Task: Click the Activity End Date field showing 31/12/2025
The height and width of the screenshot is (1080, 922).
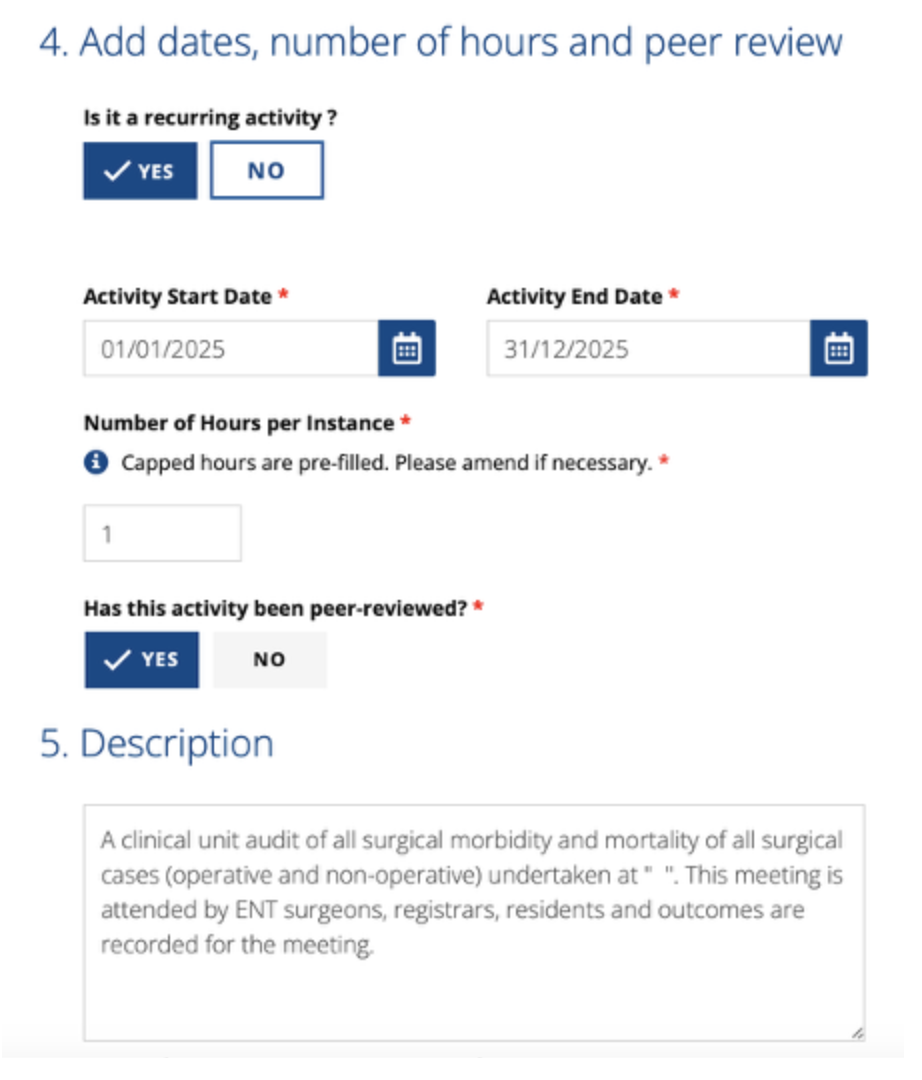Action: point(647,349)
